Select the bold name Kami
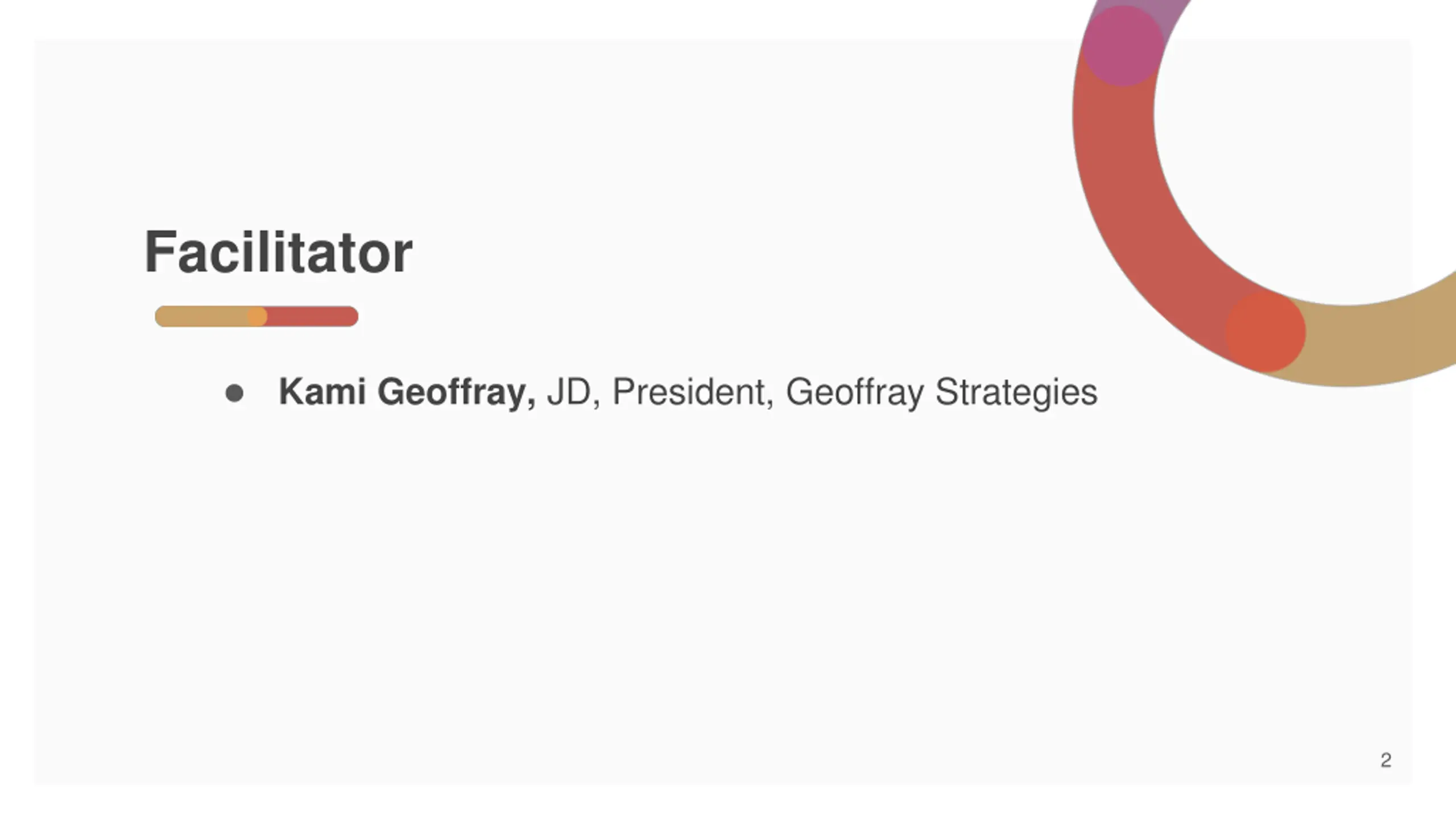This screenshot has width=1456, height=819. click(322, 392)
